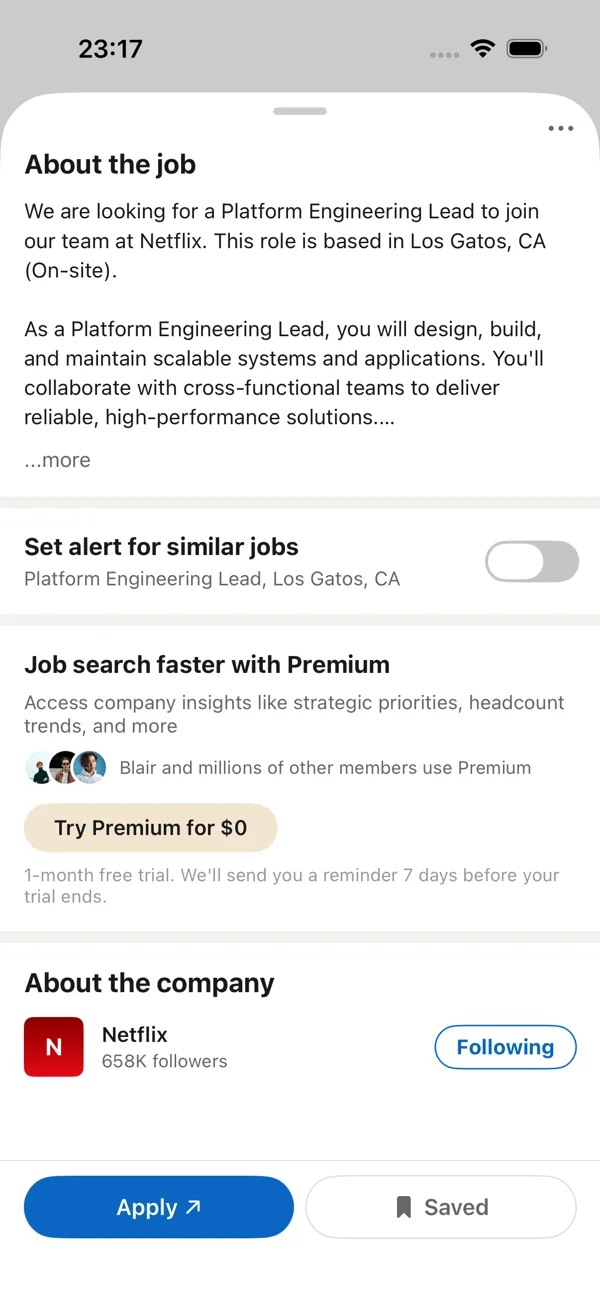Image resolution: width=600 pixels, height=1304 pixels.
Task: Unfollow Netflix via the Following button
Action: [505, 1047]
